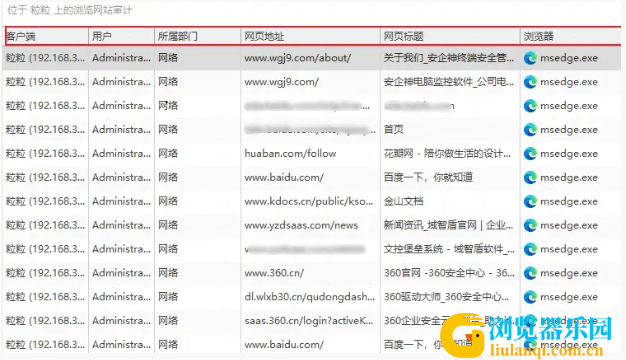This screenshot has height=360, width=626.
Task: Select the www.wgj9.com/ row address
Action: point(281,82)
